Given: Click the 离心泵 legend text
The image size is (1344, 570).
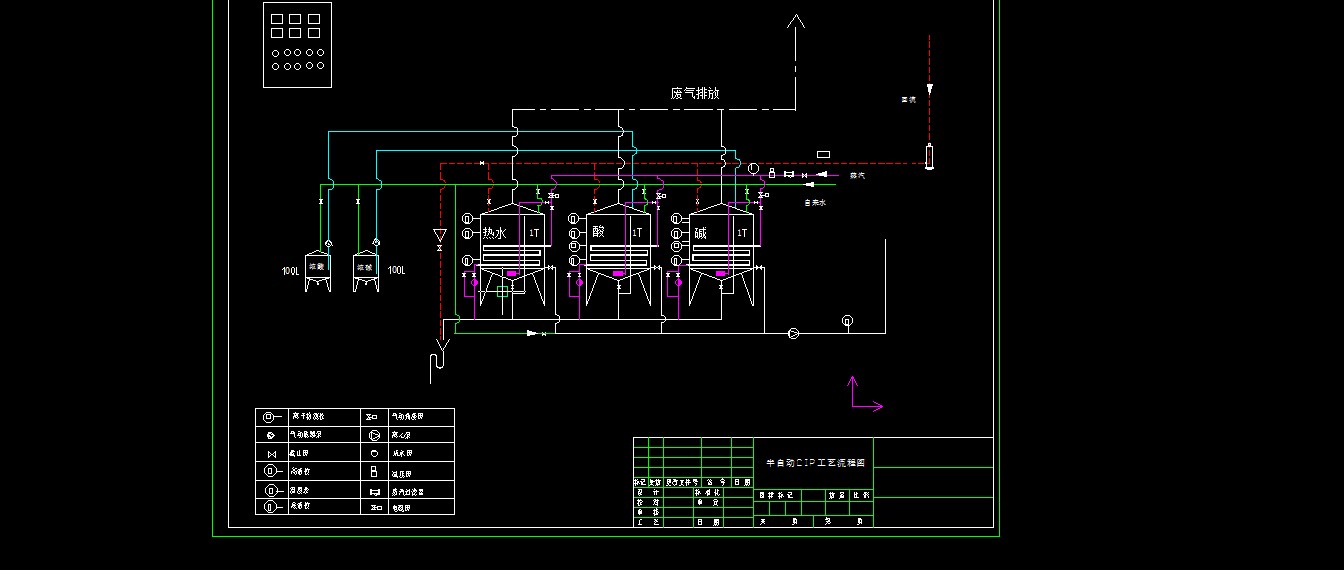Looking at the screenshot, I should [401, 435].
